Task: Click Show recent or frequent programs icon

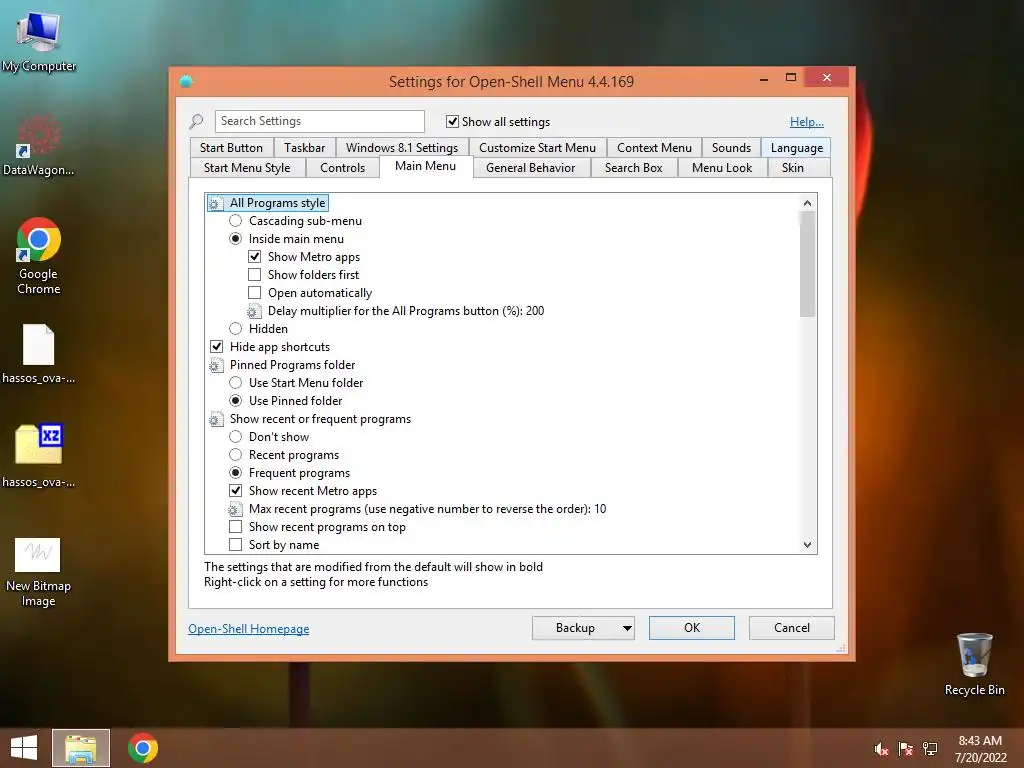Action: 216,419
